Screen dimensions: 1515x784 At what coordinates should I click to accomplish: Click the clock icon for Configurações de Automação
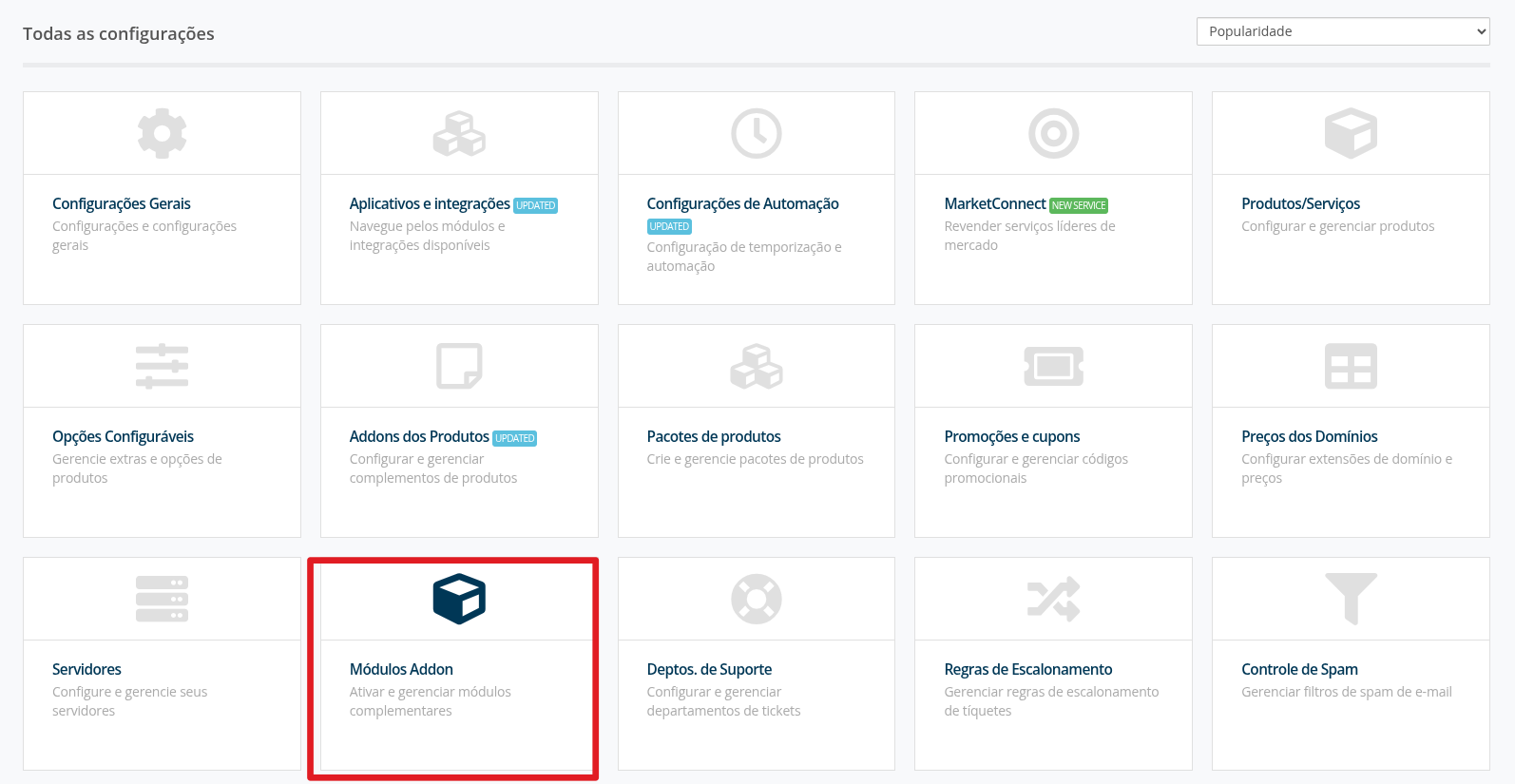[x=756, y=133]
